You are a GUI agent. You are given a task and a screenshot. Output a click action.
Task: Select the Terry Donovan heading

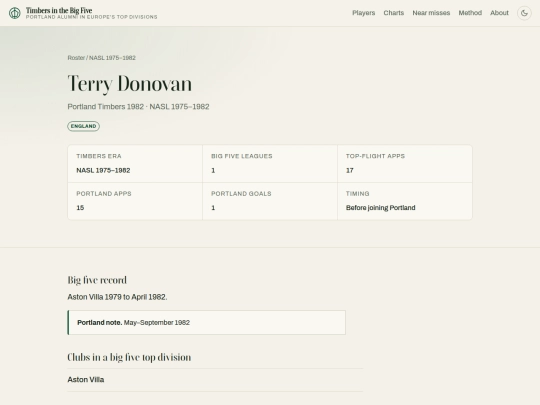point(130,83)
